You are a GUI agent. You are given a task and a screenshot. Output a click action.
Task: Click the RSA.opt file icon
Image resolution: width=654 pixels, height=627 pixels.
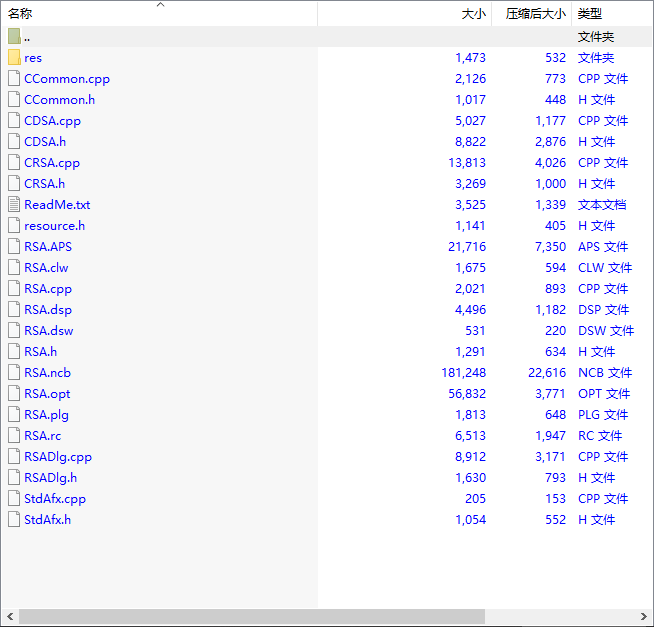coord(14,393)
